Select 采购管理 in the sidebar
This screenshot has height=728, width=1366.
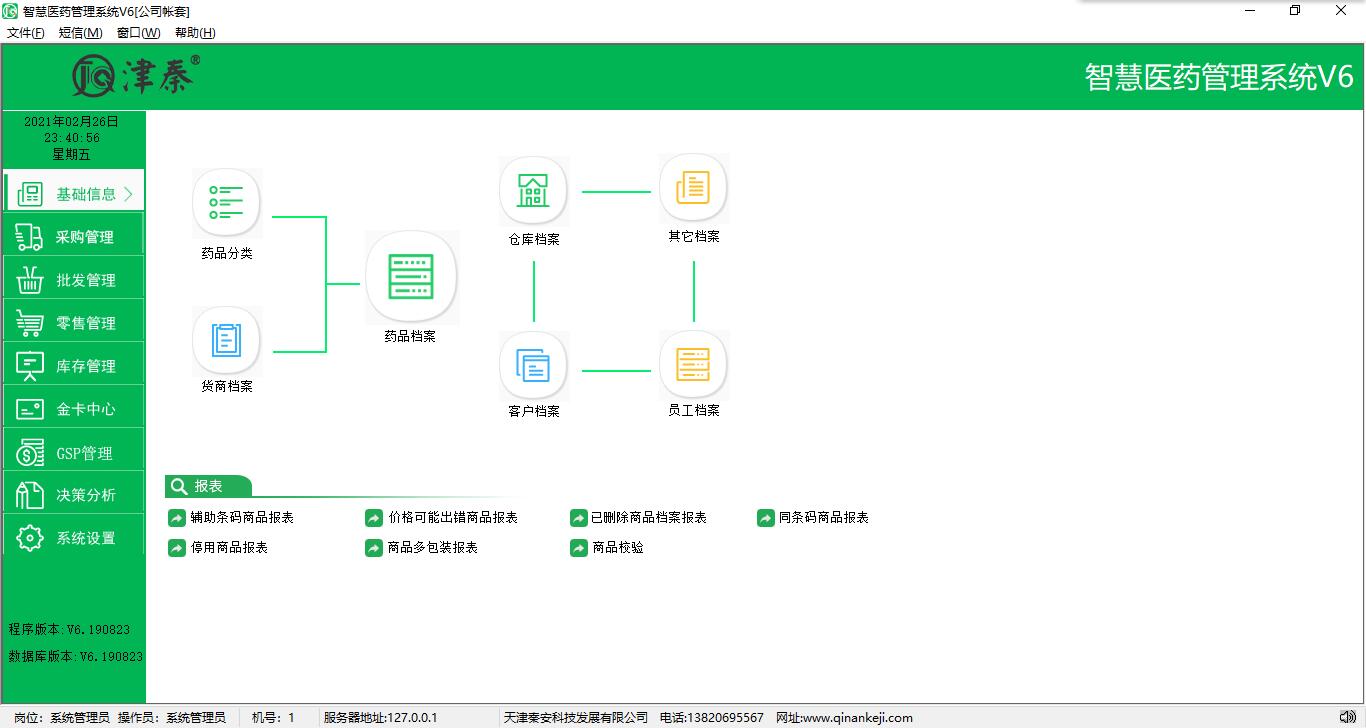[x=74, y=237]
